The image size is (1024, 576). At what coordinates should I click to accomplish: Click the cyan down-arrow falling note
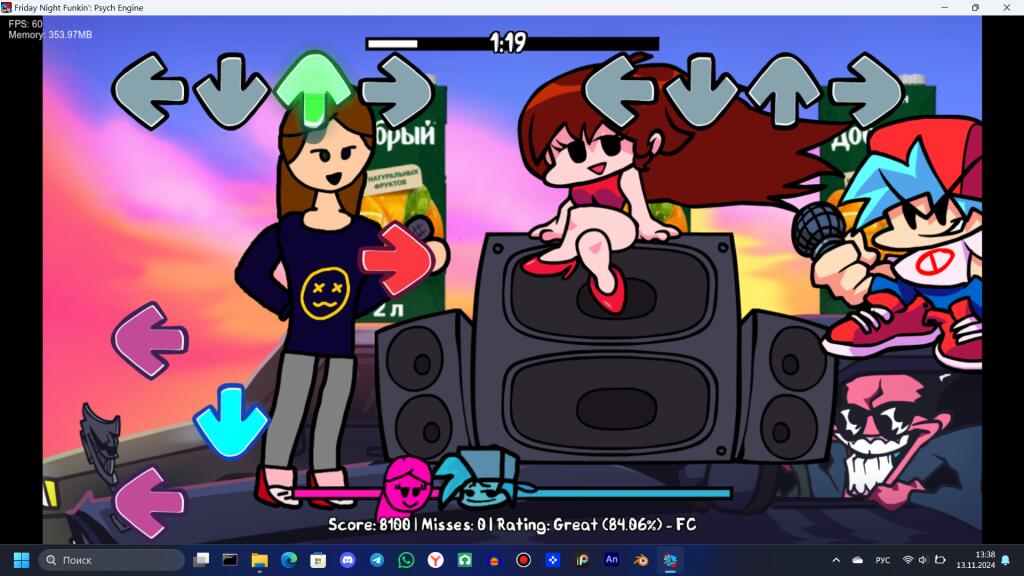tap(231, 422)
